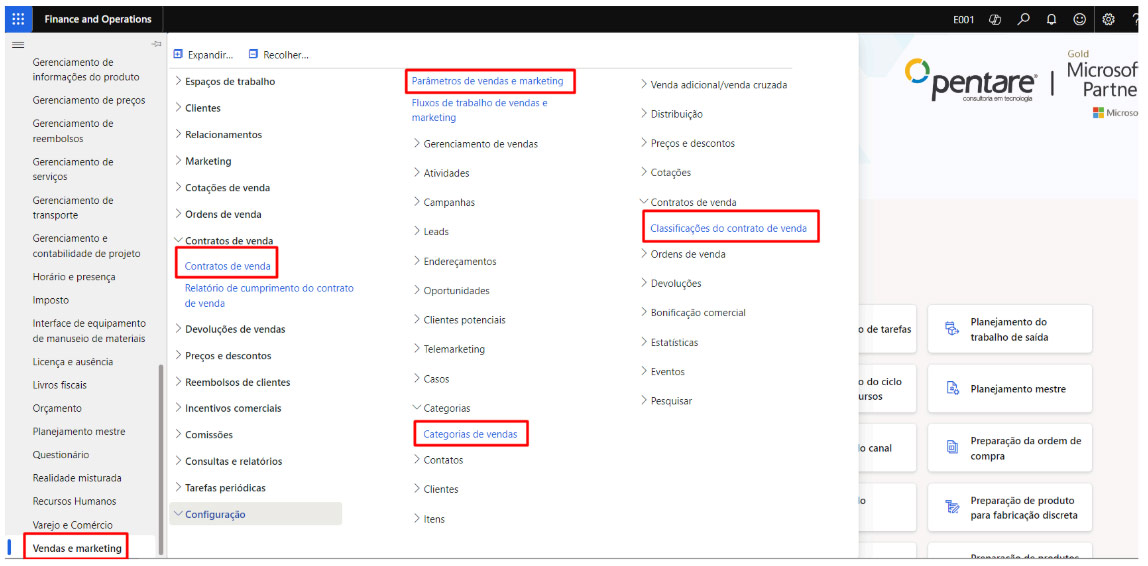Expand the Ordens de venda group in first column
Screen dimensions: 1148x566
(x=222, y=214)
